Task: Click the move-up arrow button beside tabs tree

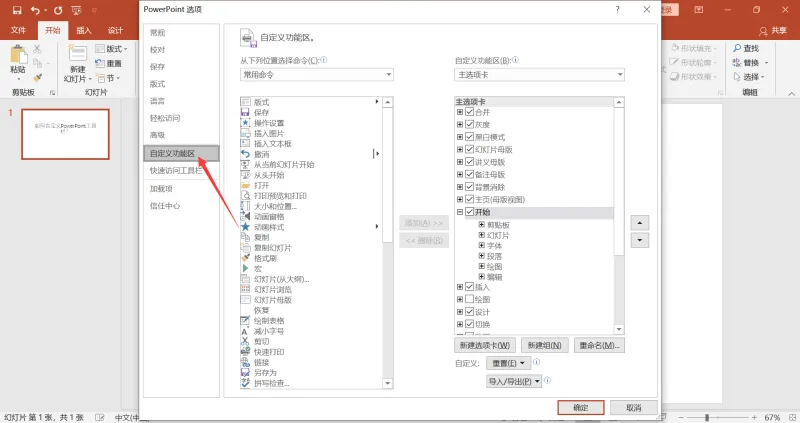Action: click(x=640, y=223)
